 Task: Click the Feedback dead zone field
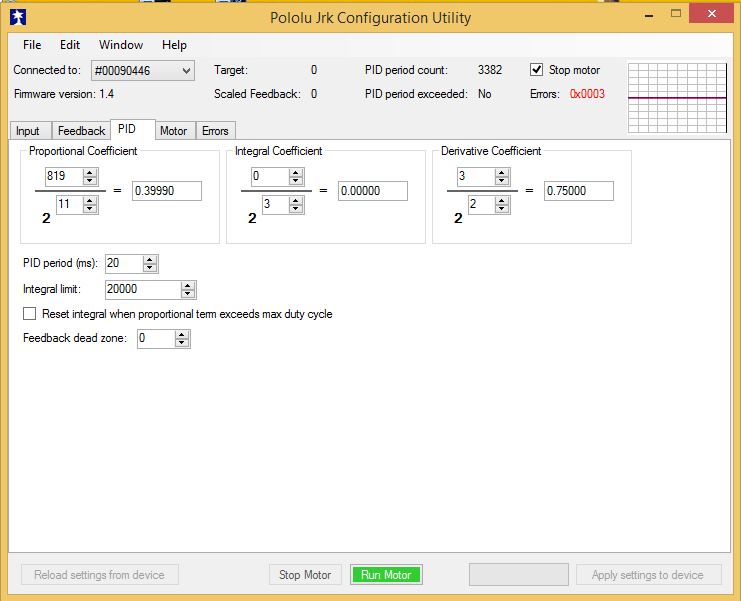(156, 338)
